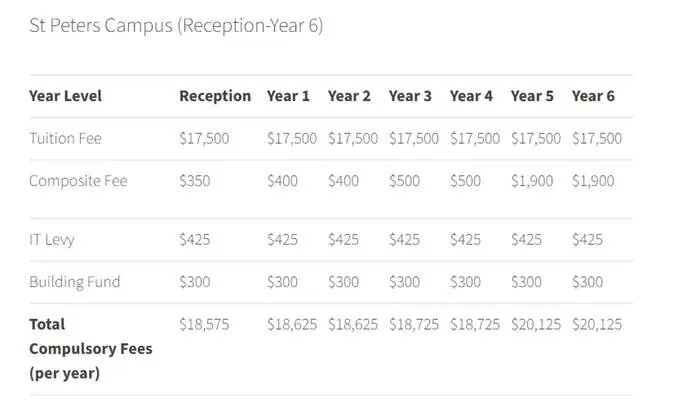Click the Reception total of $18,575
This screenshot has width=692, height=411.
point(204,324)
